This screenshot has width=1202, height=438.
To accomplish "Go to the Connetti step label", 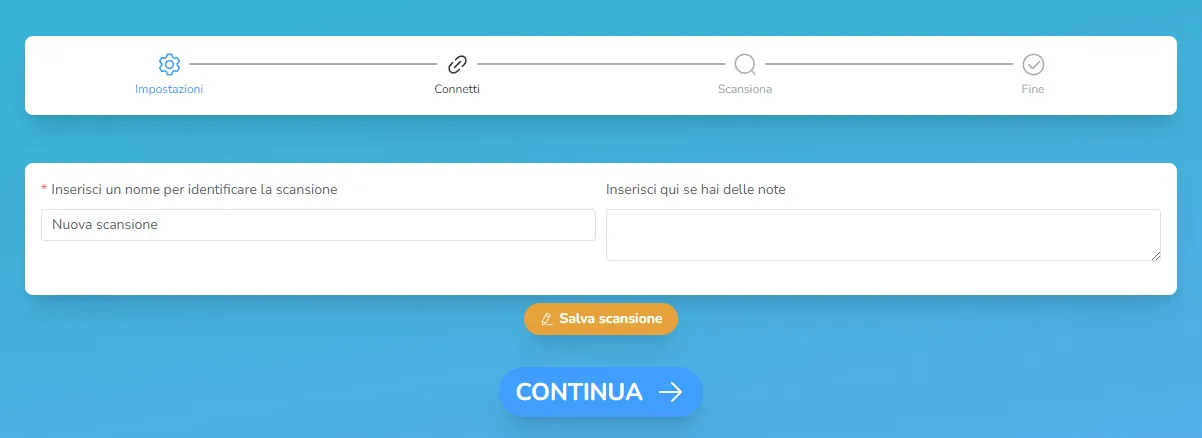I will pos(457,89).
